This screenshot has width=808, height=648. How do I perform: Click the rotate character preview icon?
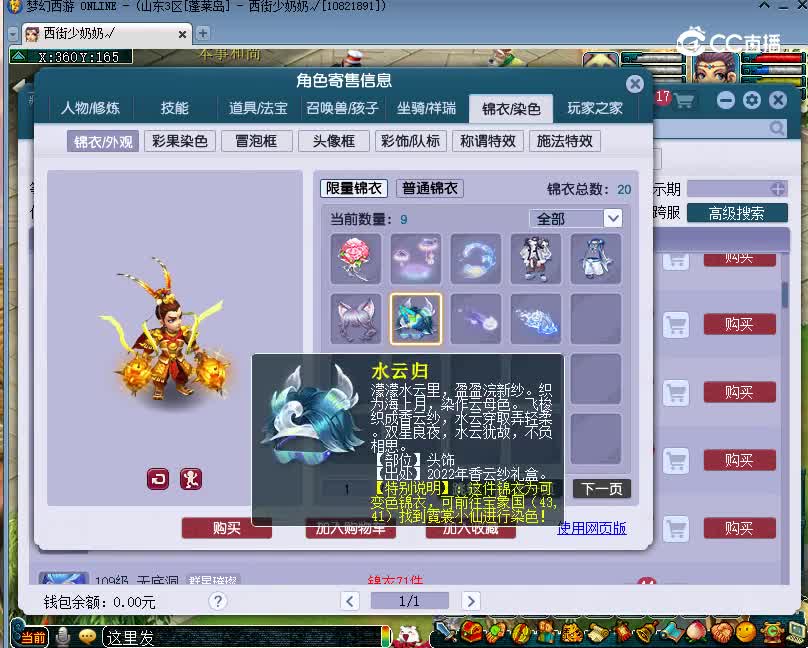point(158,479)
